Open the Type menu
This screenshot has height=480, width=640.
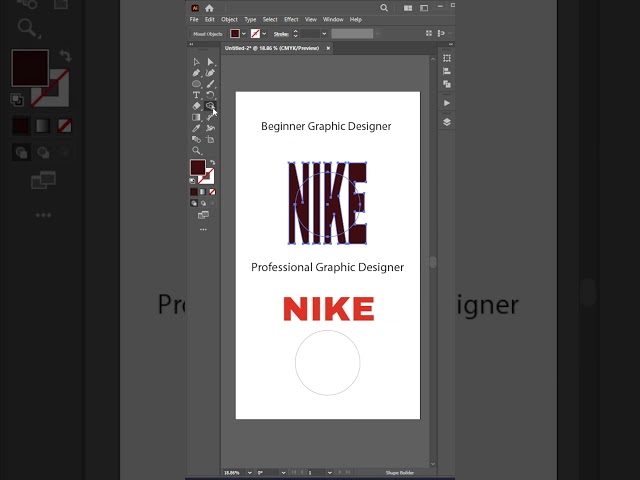250,20
